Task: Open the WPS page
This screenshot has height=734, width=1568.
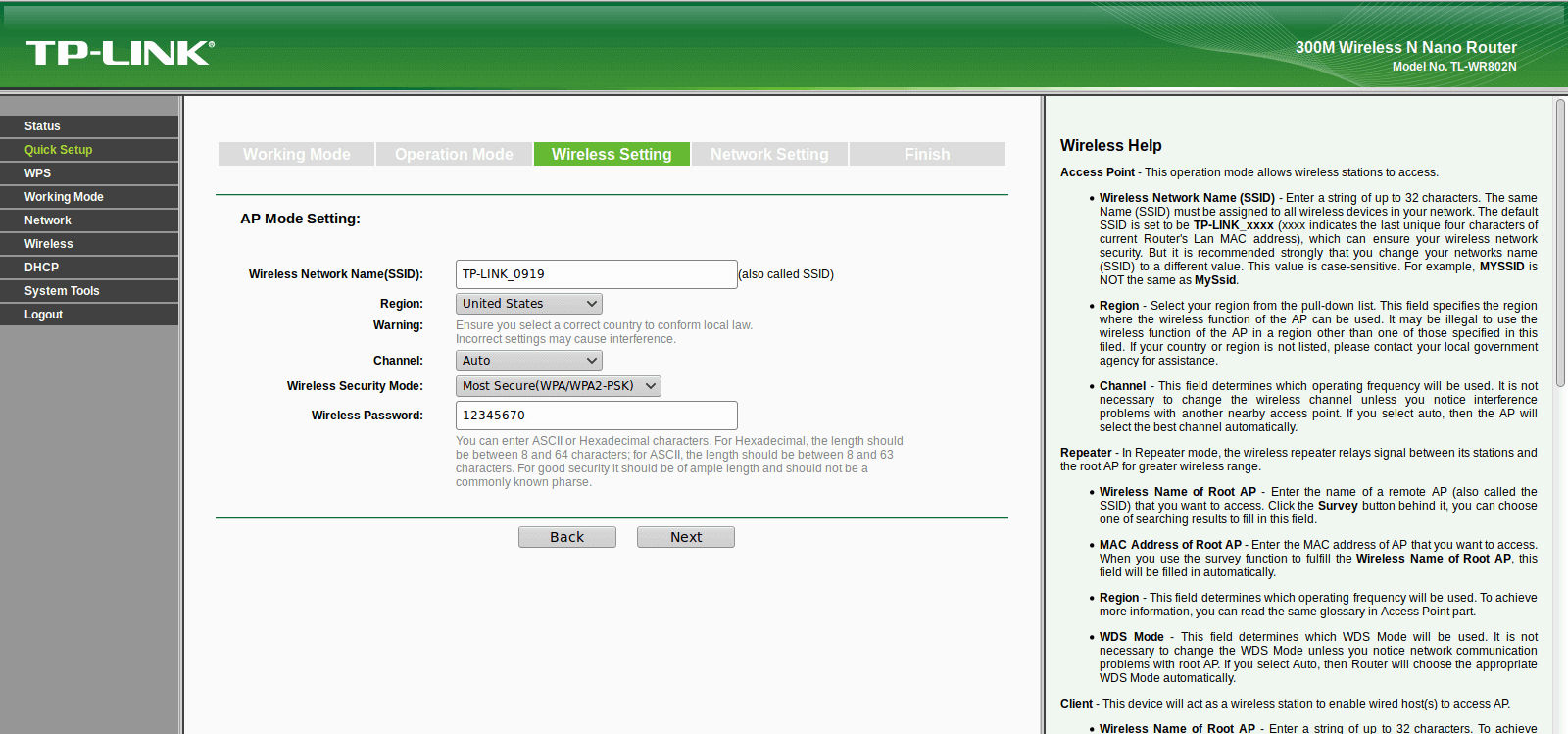Action: [89, 173]
